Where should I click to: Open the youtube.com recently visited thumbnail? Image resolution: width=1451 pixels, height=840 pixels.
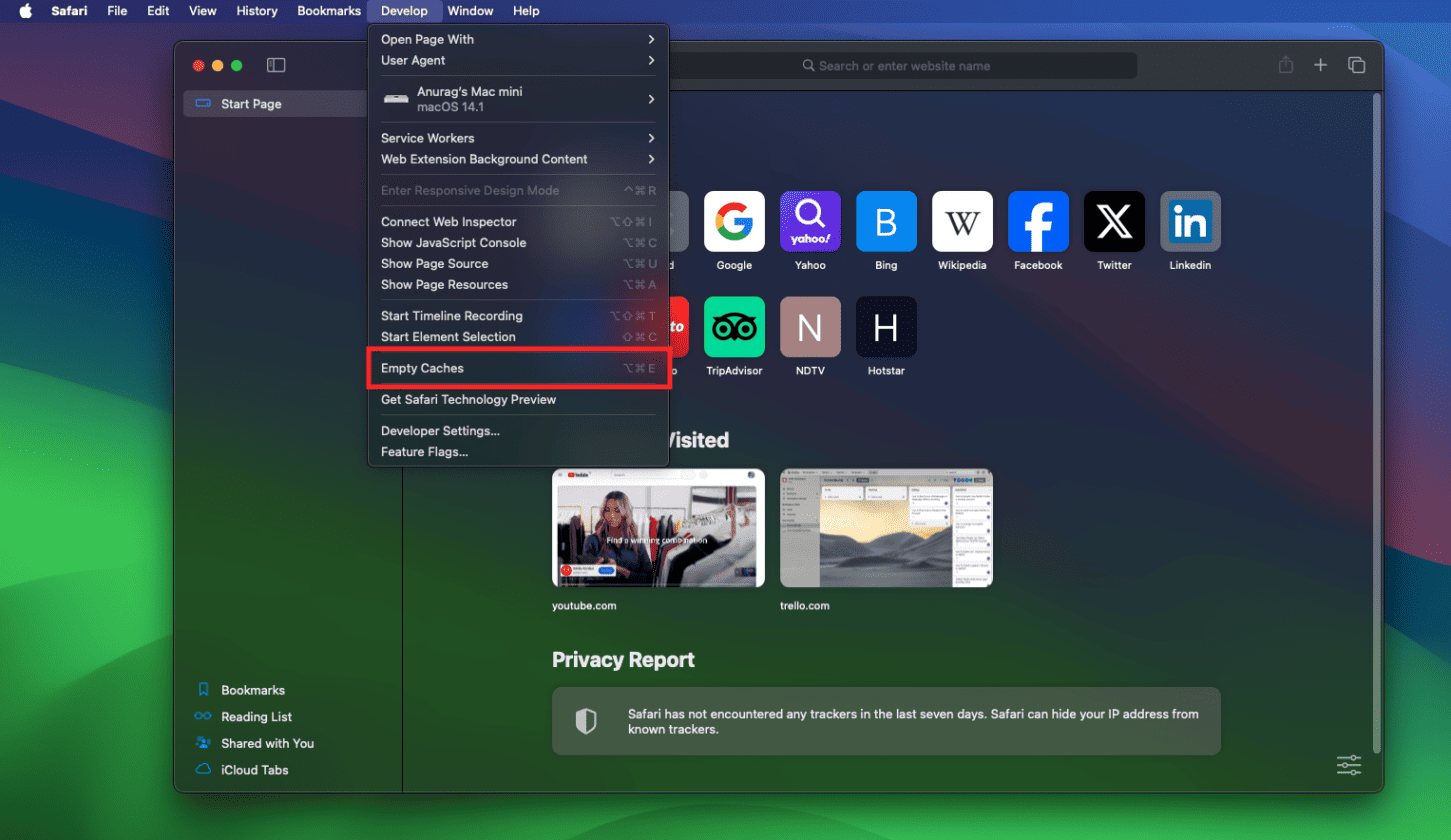pyautogui.click(x=658, y=528)
